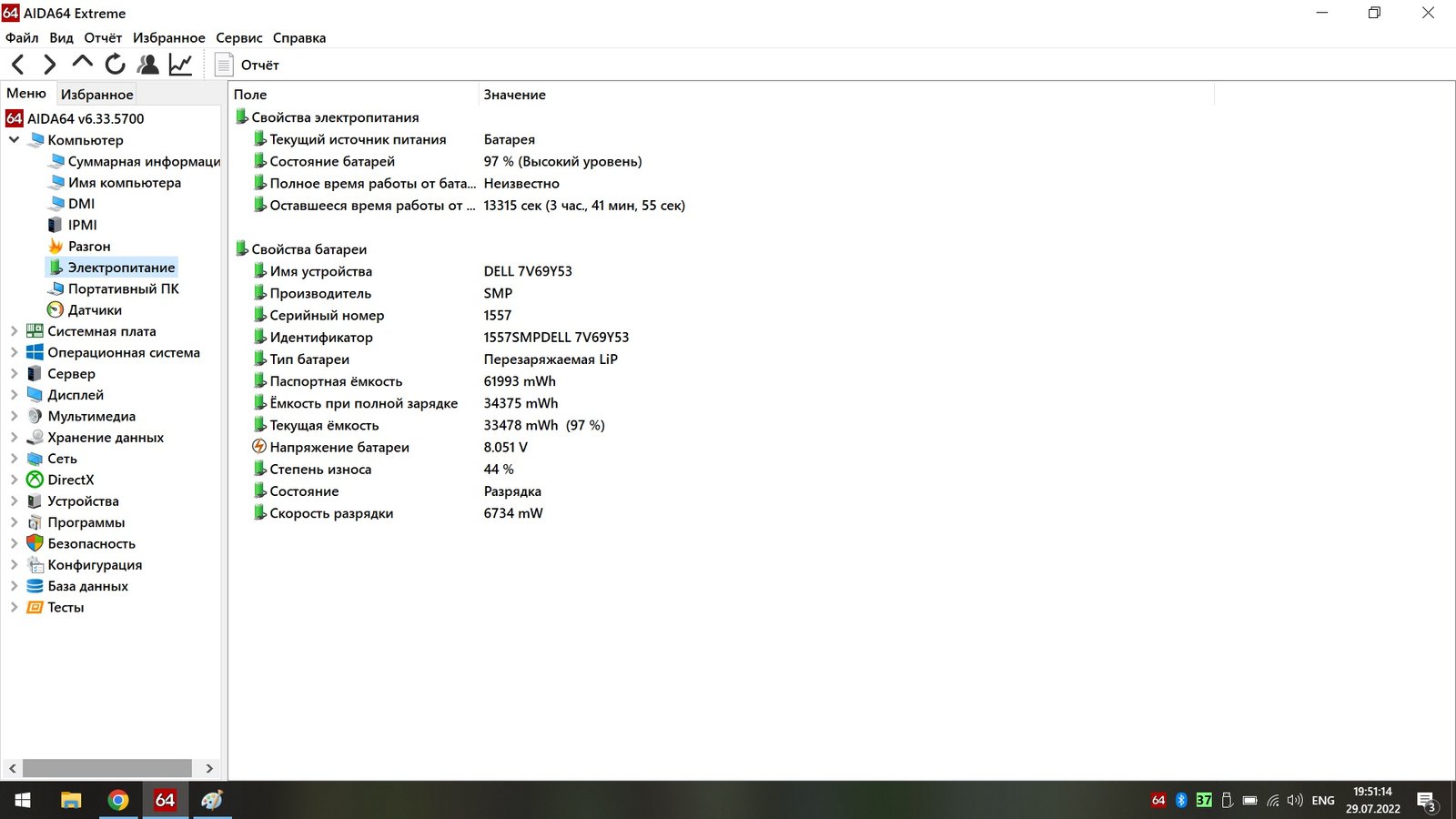
Task: Refresh the data with the circular arrow icon
Action: [115, 65]
